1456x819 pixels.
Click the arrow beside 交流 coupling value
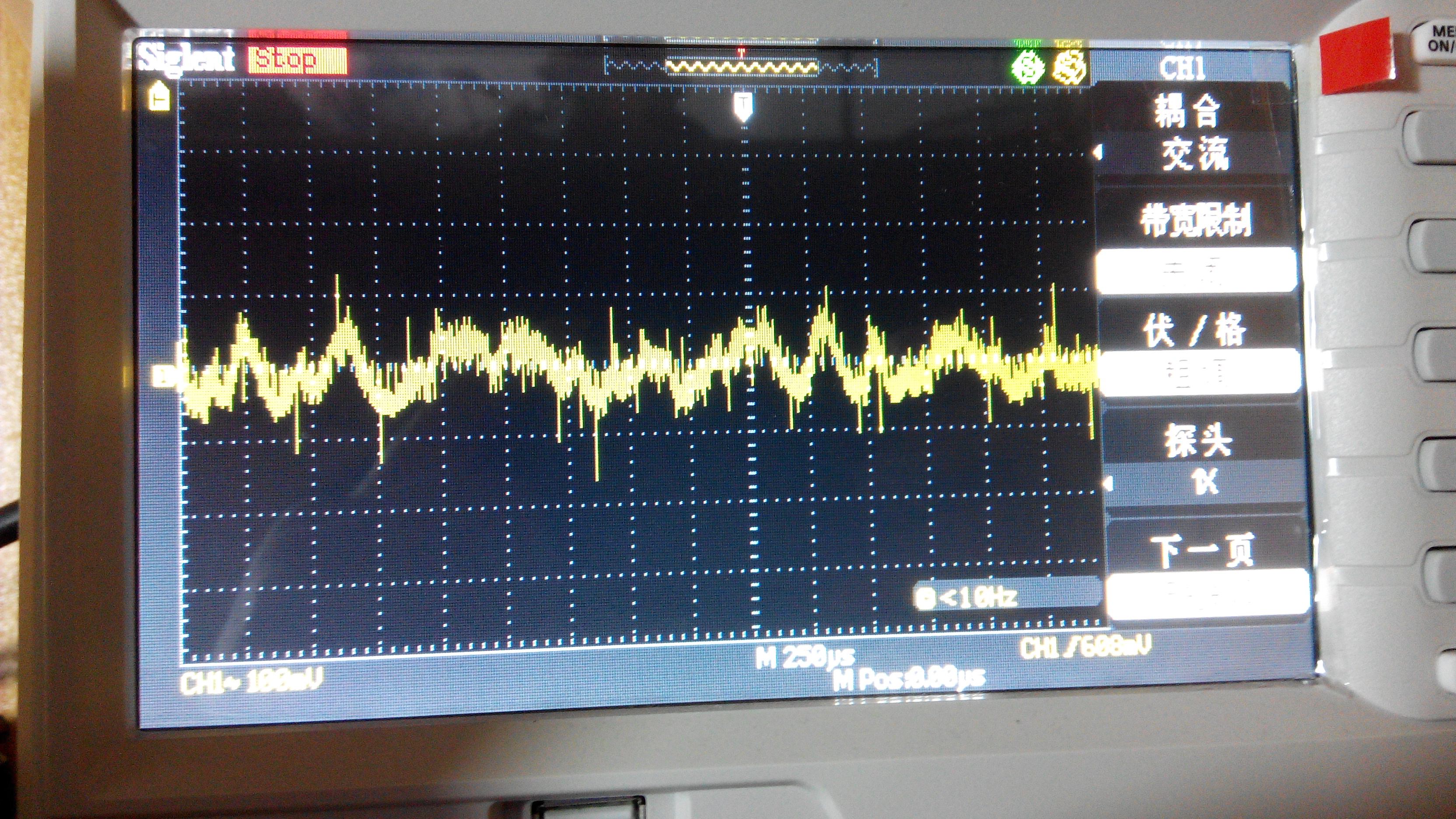coord(1098,151)
